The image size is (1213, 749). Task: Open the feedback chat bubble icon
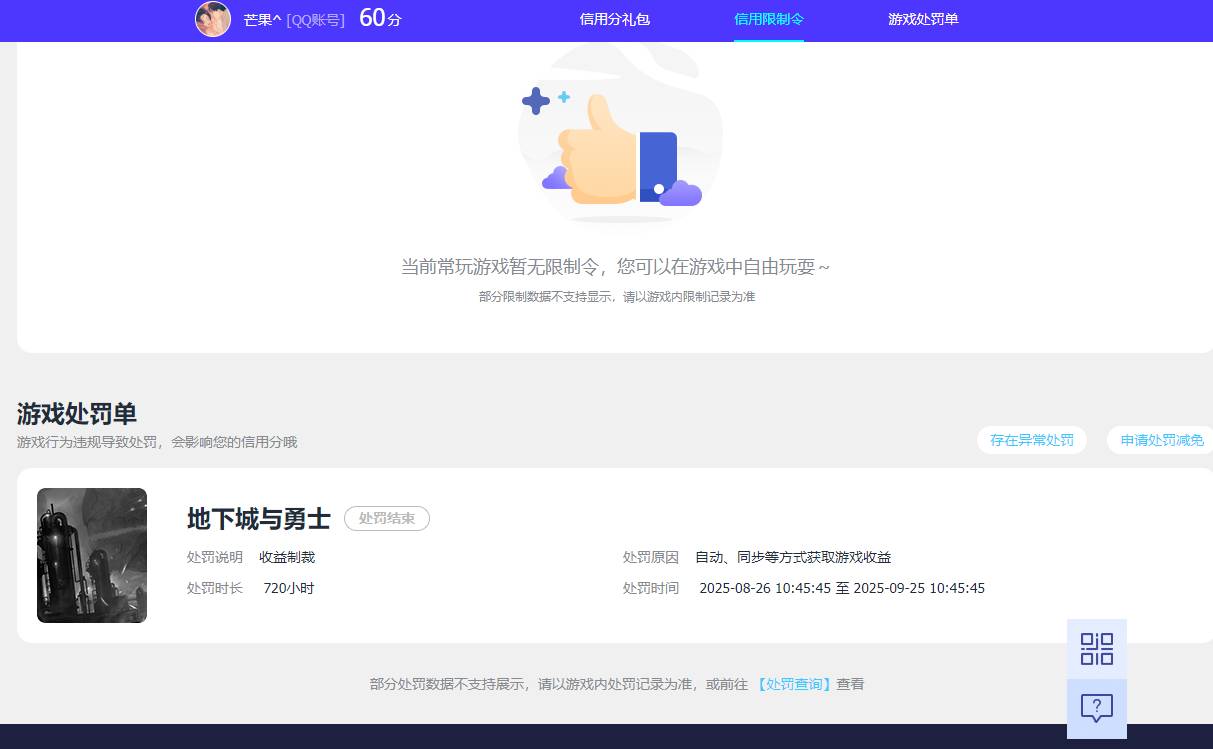click(1097, 708)
